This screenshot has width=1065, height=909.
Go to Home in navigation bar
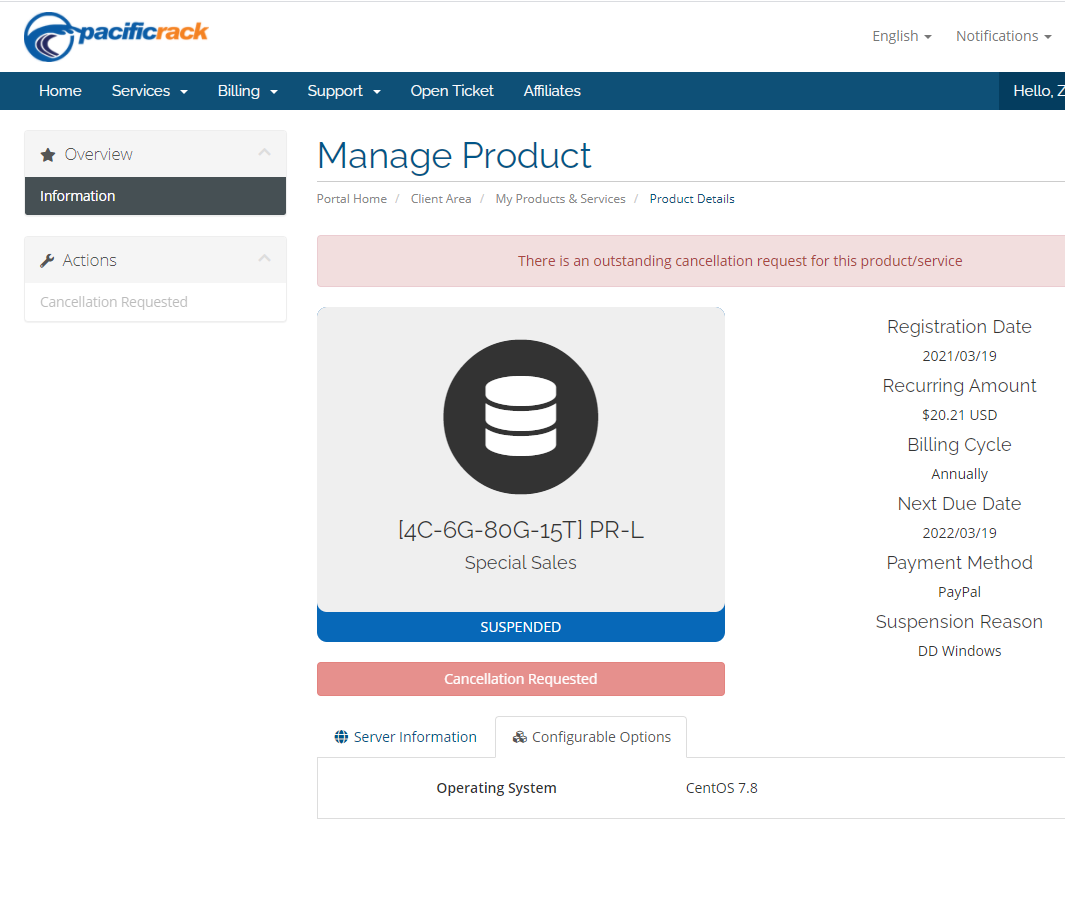[x=60, y=91]
